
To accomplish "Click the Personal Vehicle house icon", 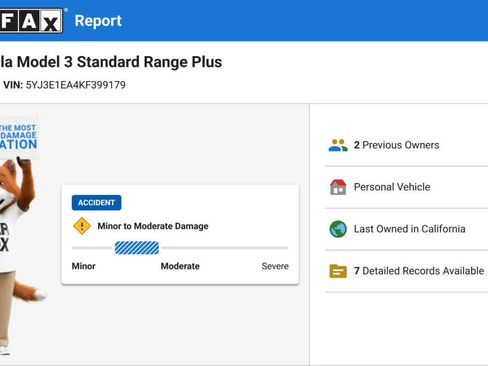I will 338,187.
